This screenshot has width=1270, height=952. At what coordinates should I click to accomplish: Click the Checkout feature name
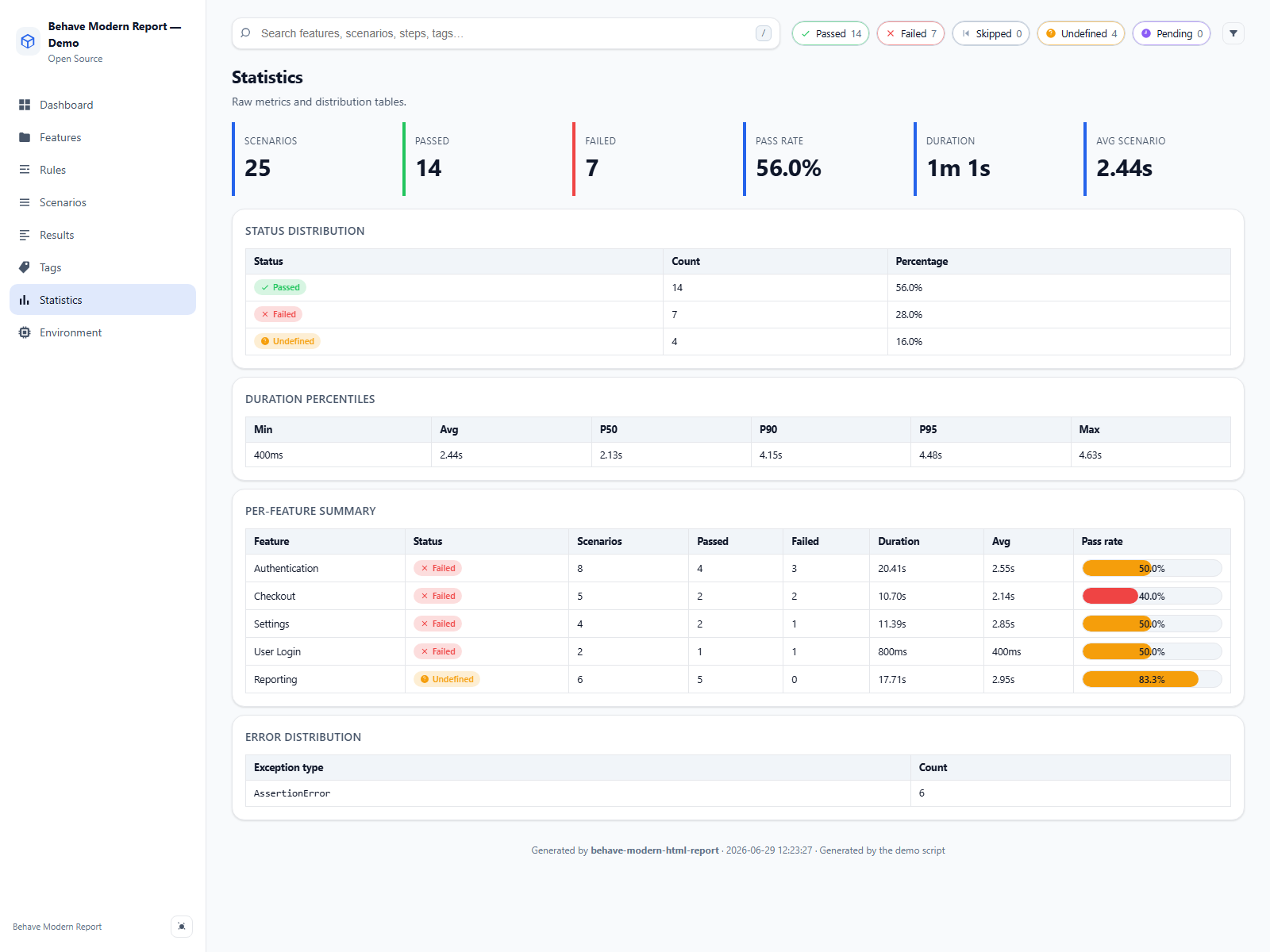(x=275, y=597)
